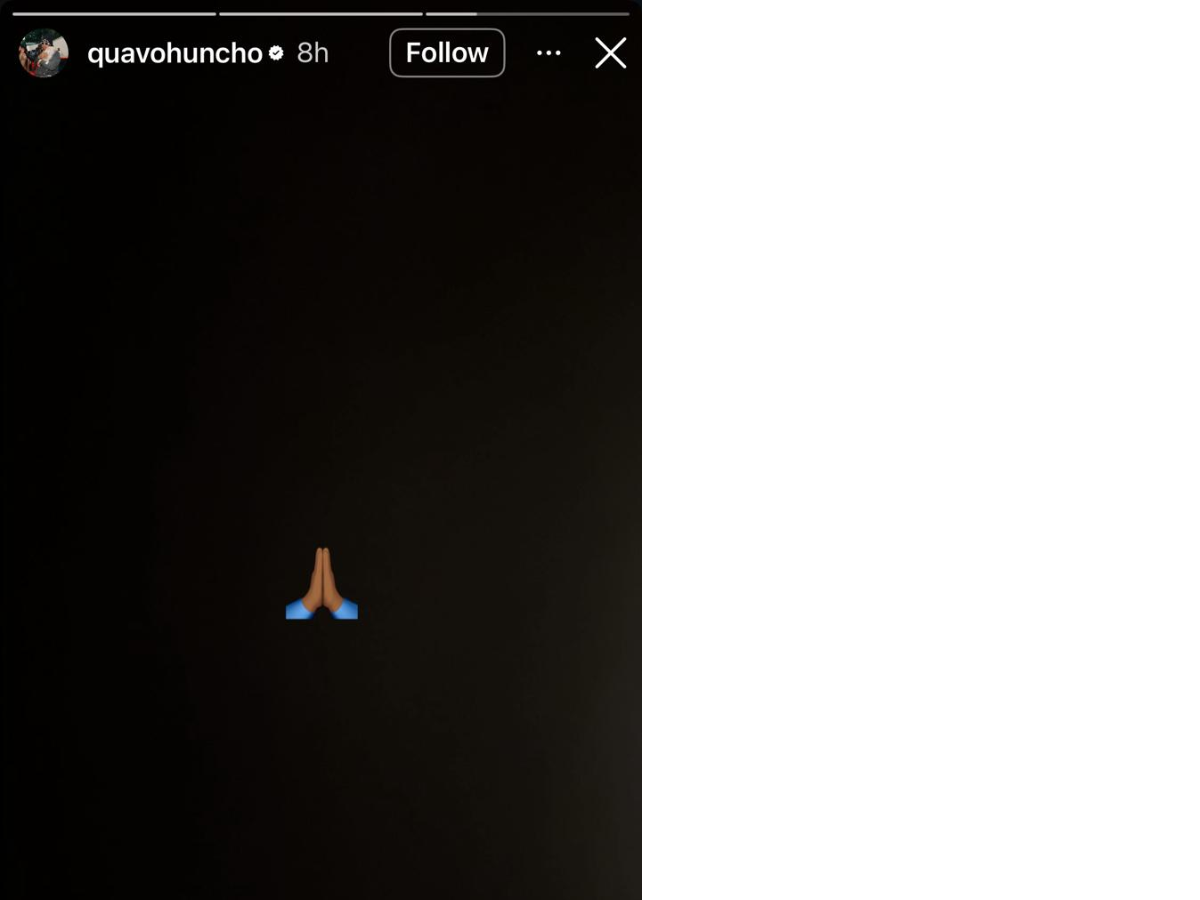Select the second story progress segment
Viewport: 1200px width, 900px height.
click(321, 14)
